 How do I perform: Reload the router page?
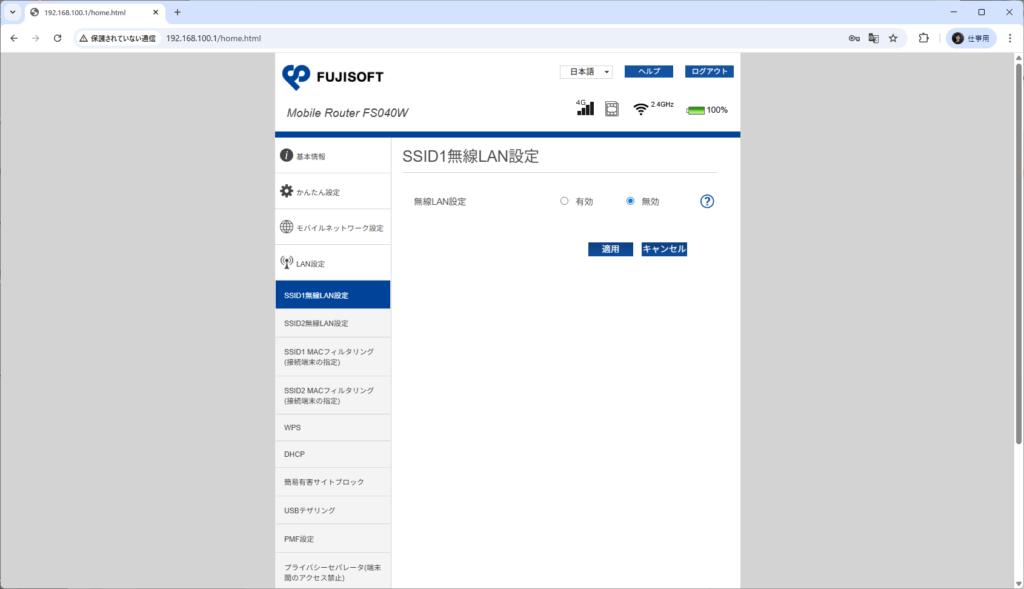[x=57, y=38]
